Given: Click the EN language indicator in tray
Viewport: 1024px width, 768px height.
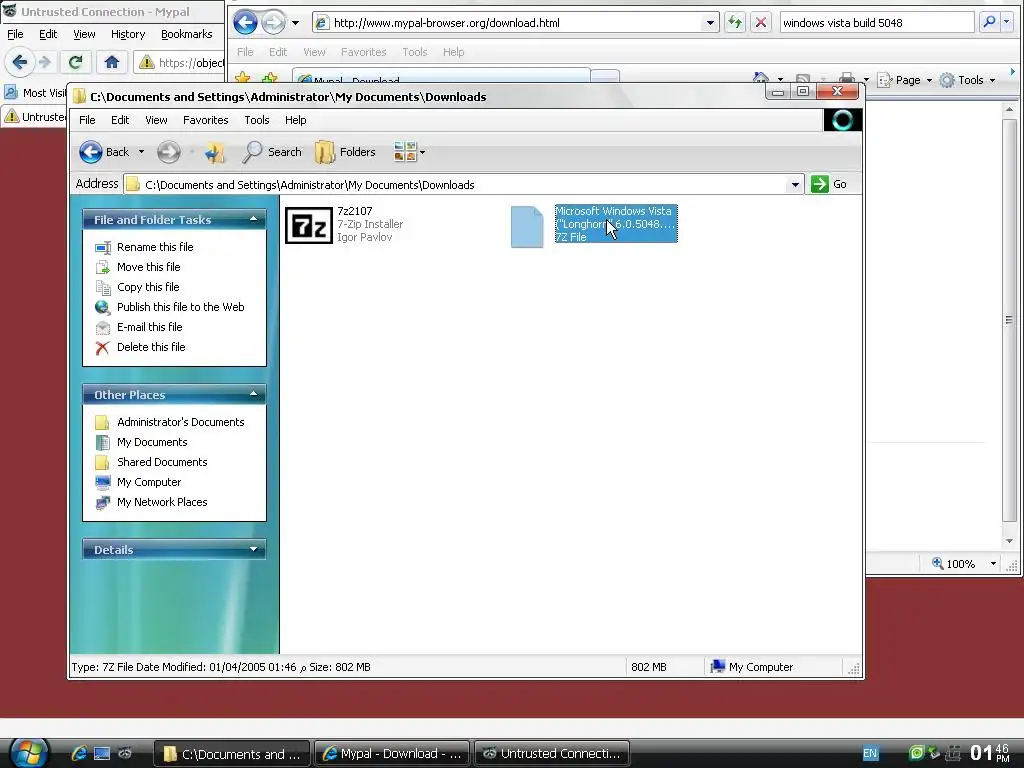Looking at the screenshot, I should 870,754.
